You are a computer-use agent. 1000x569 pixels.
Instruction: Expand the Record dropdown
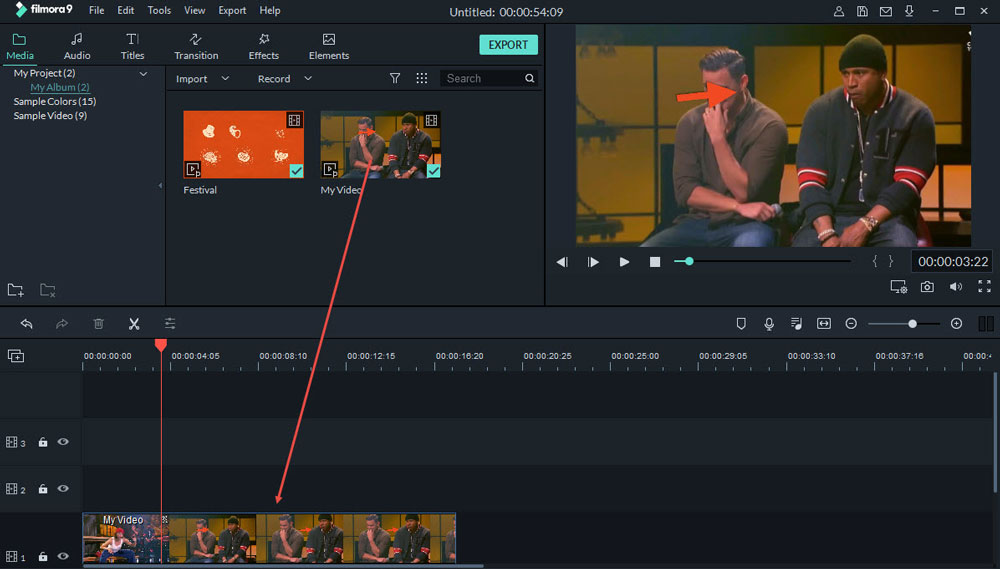pyautogui.click(x=284, y=79)
